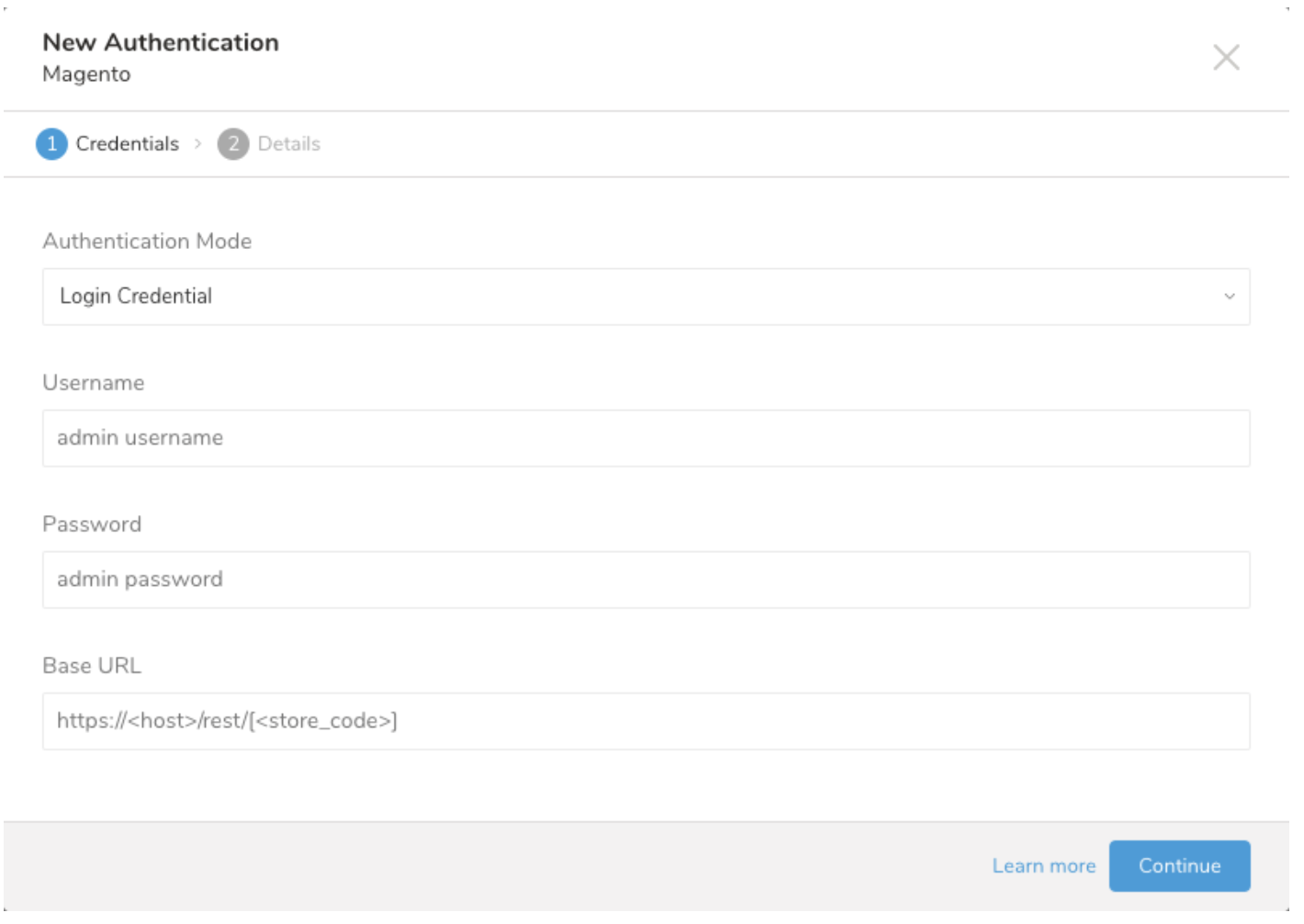1304x924 pixels.
Task: Click the Authentication Mode label
Action: pos(147,242)
